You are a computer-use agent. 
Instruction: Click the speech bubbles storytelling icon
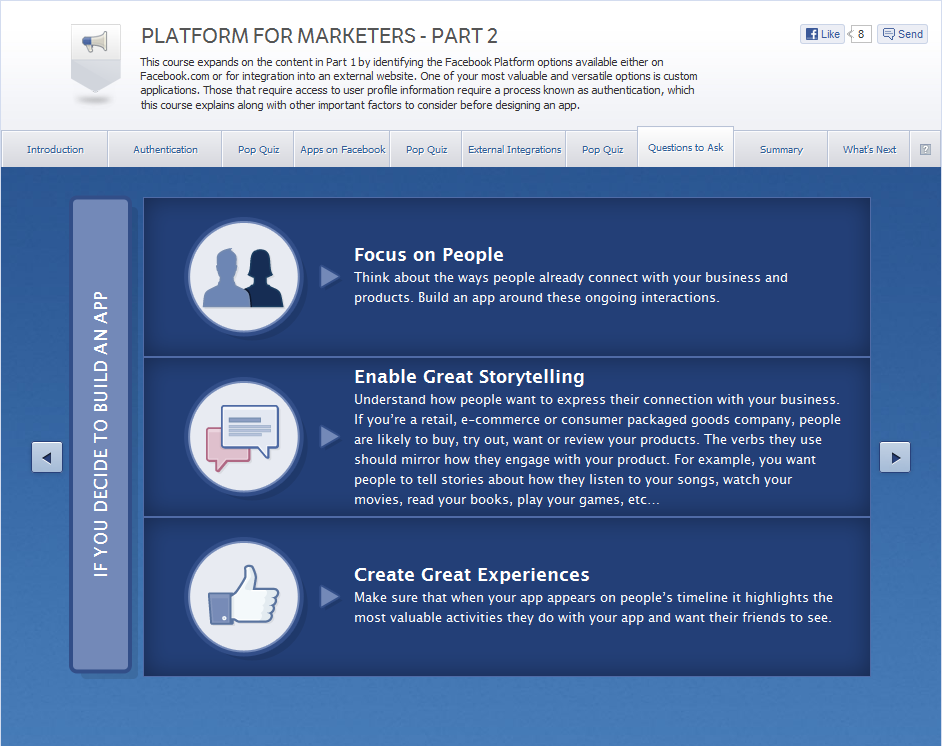click(244, 437)
